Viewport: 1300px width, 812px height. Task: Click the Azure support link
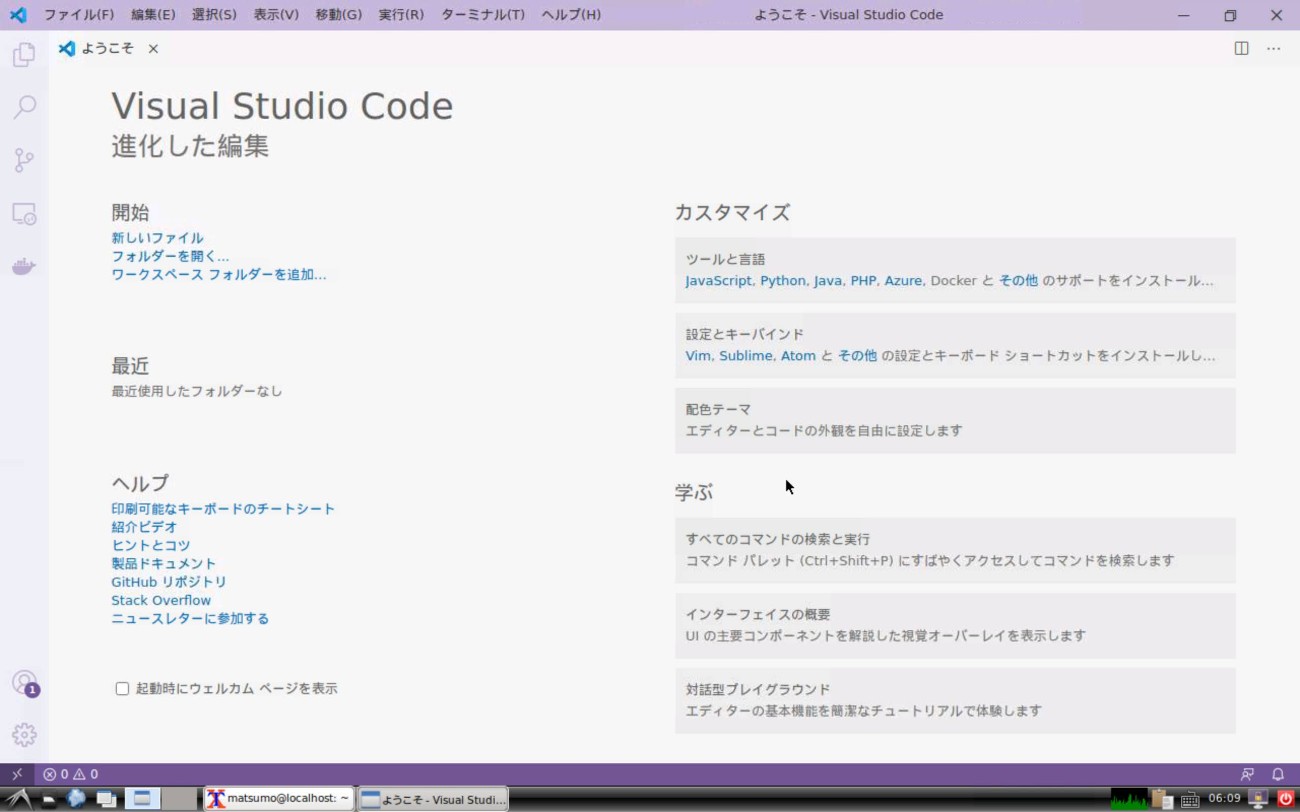[x=903, y=281]
